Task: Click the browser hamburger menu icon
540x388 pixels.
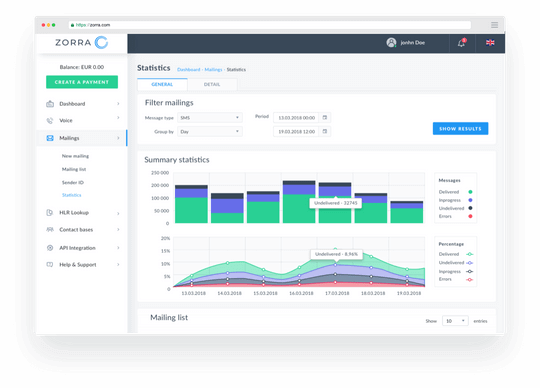Action: click(495, 25)
